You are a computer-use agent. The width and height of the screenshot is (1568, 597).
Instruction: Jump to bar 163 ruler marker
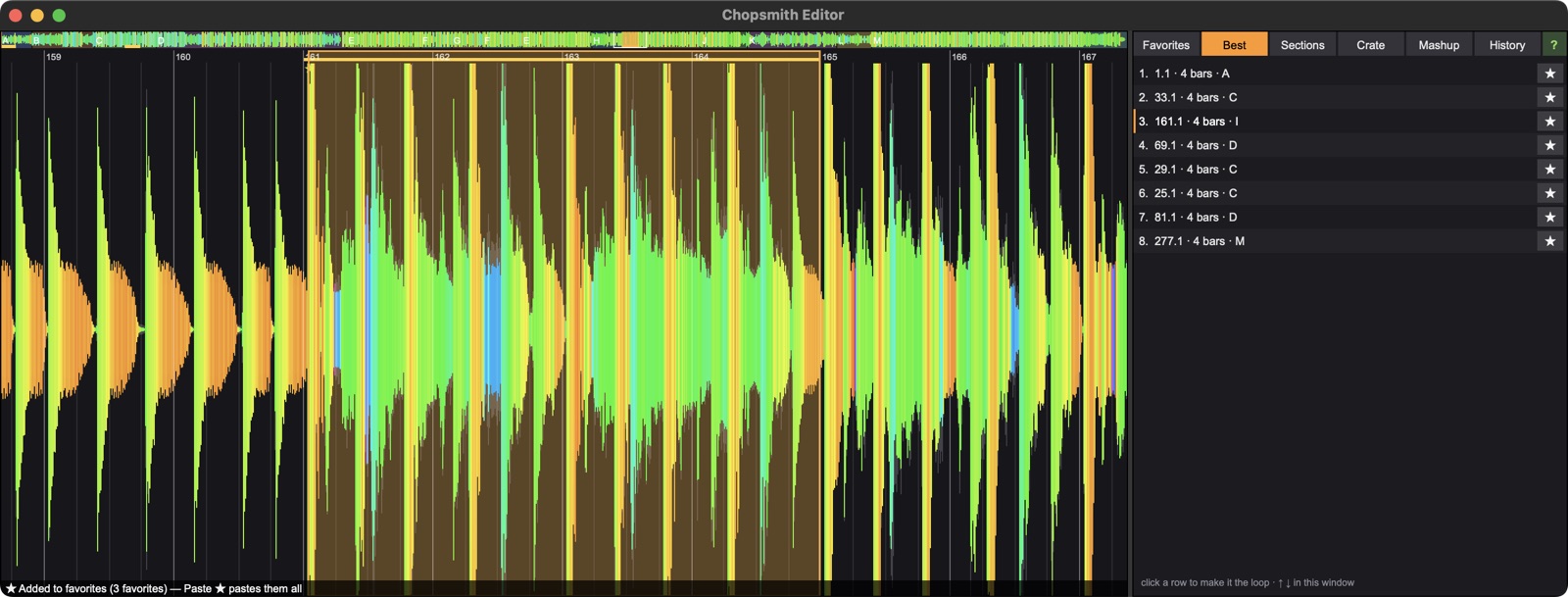point(571,57)
